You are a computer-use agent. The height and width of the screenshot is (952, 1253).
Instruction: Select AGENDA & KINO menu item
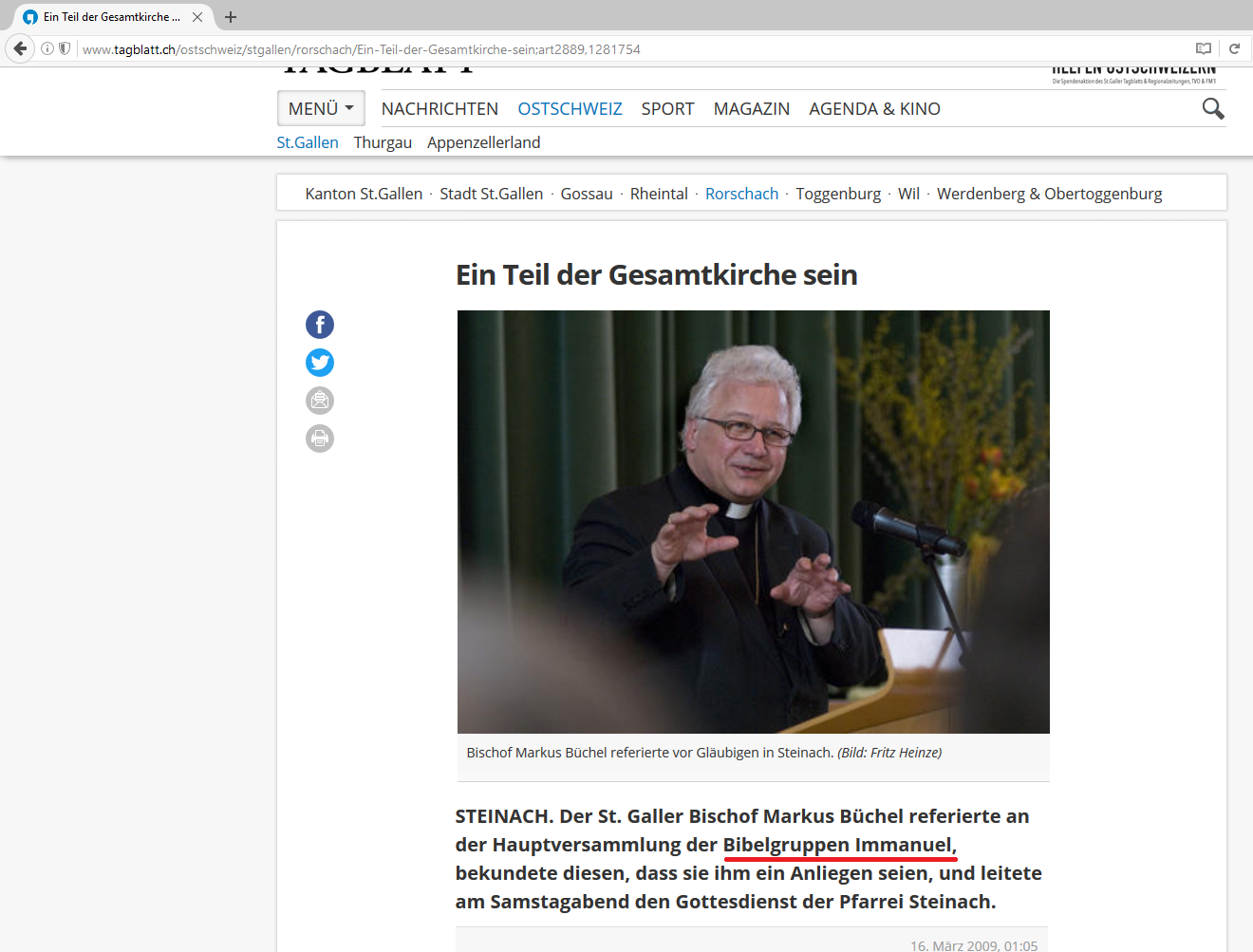click(874, 109)
